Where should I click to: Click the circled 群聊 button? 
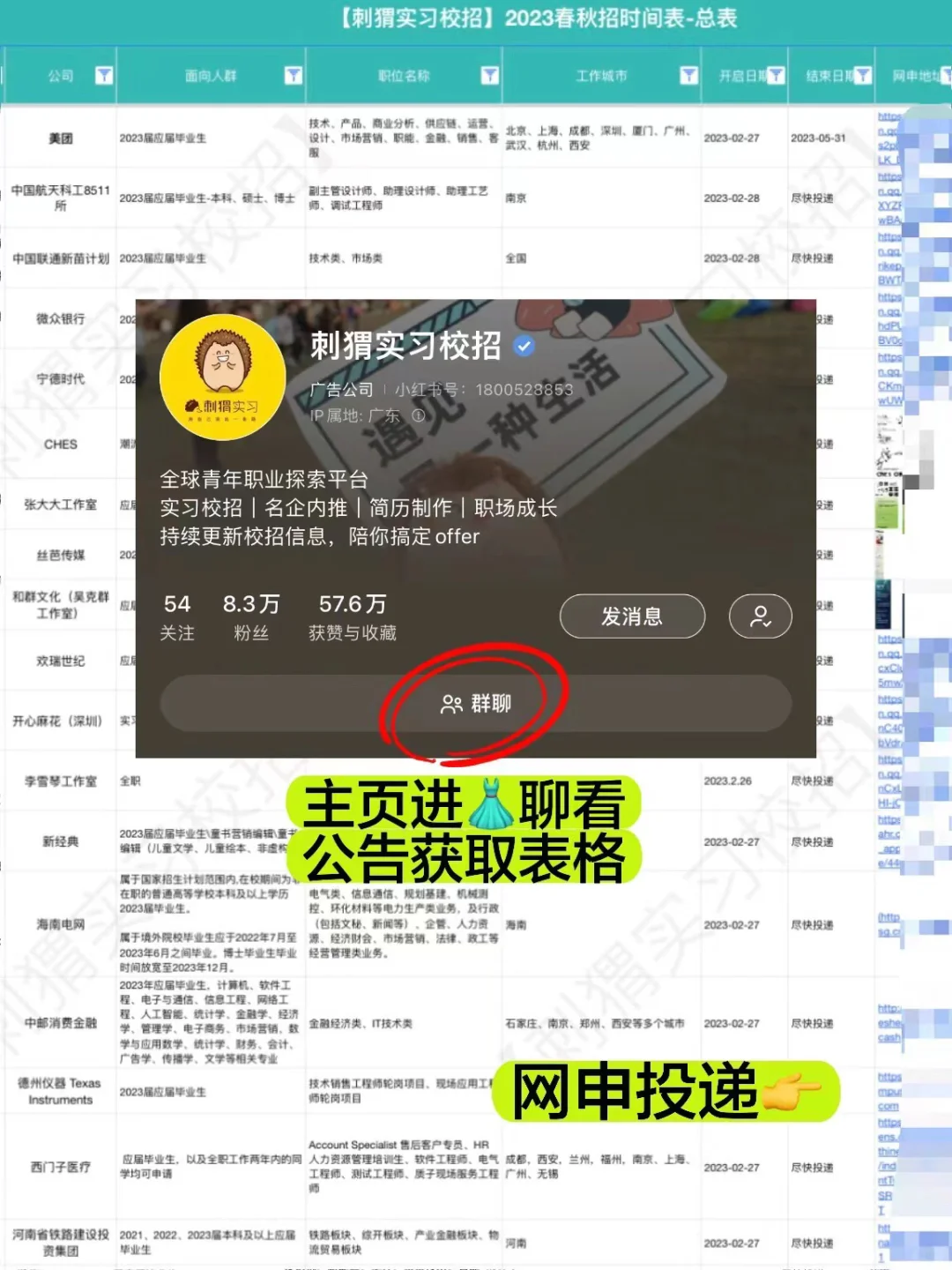tap(476, 703)
